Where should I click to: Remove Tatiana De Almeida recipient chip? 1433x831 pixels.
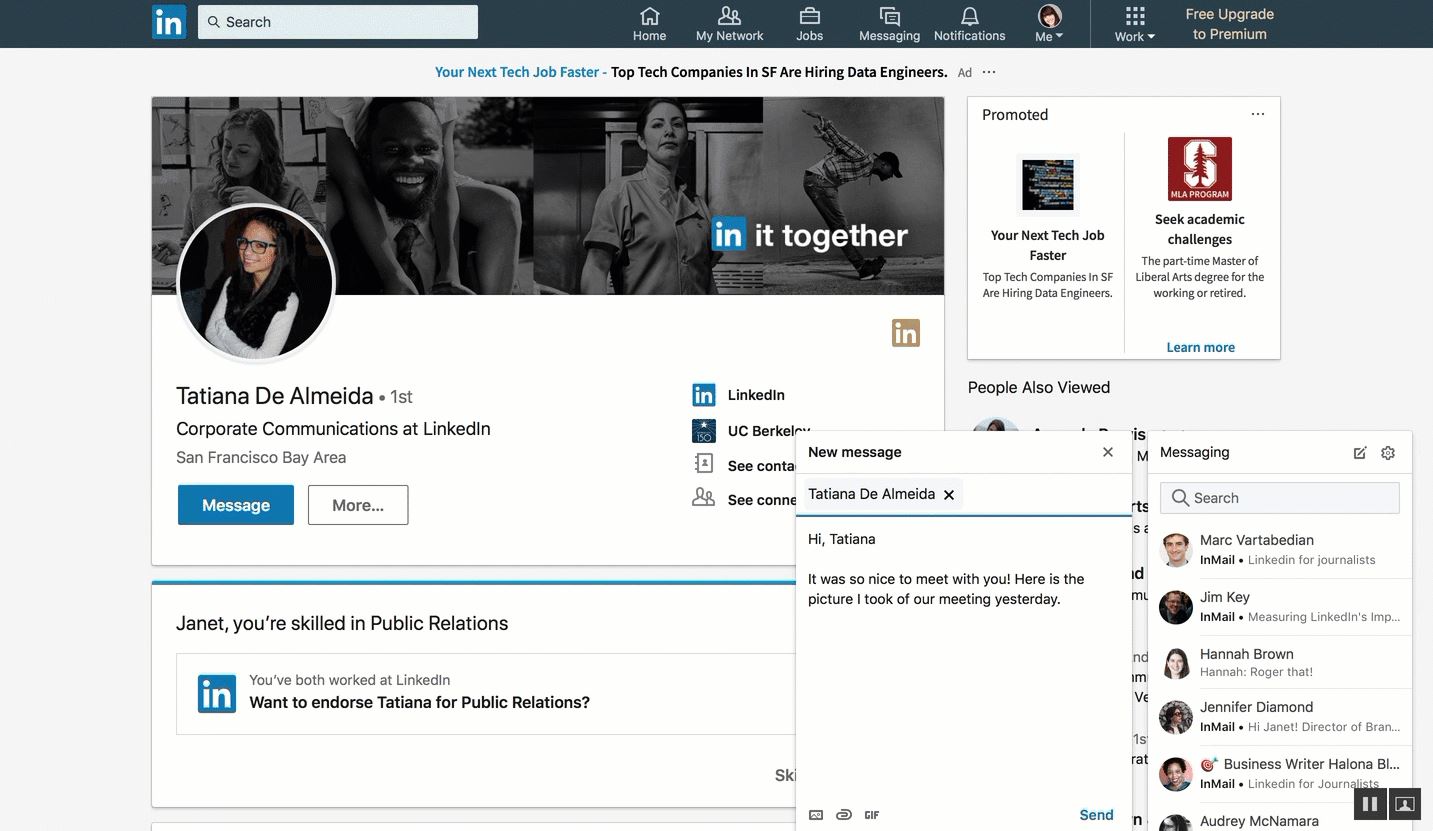[x=949, y=494]
